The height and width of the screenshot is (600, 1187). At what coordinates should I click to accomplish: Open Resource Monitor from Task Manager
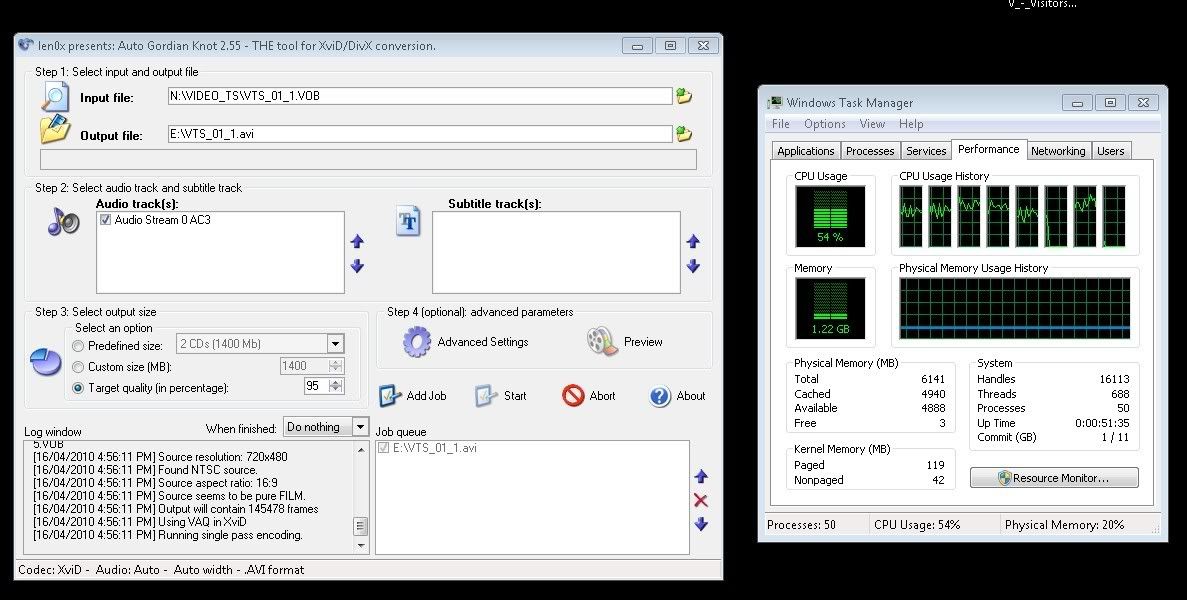pyautogui.click(x=1054, y=478)
